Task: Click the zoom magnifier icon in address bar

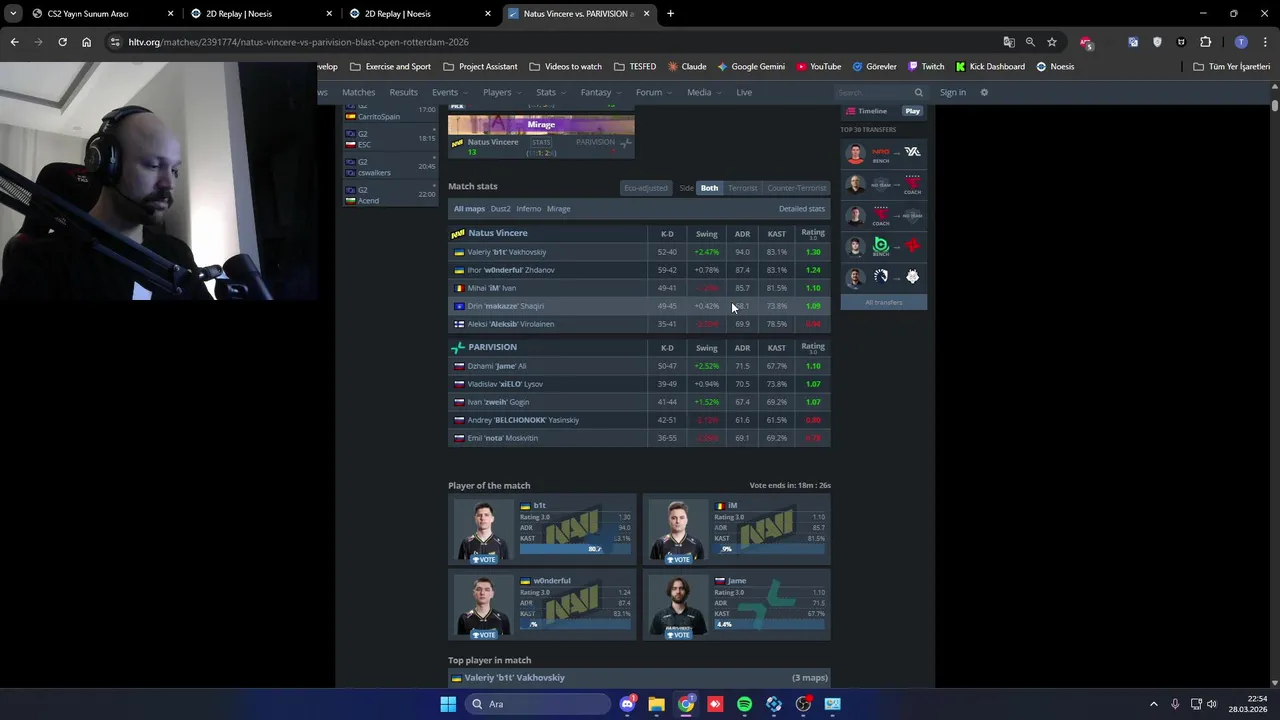Action: pyautogui.click(x=1030, y=42)
